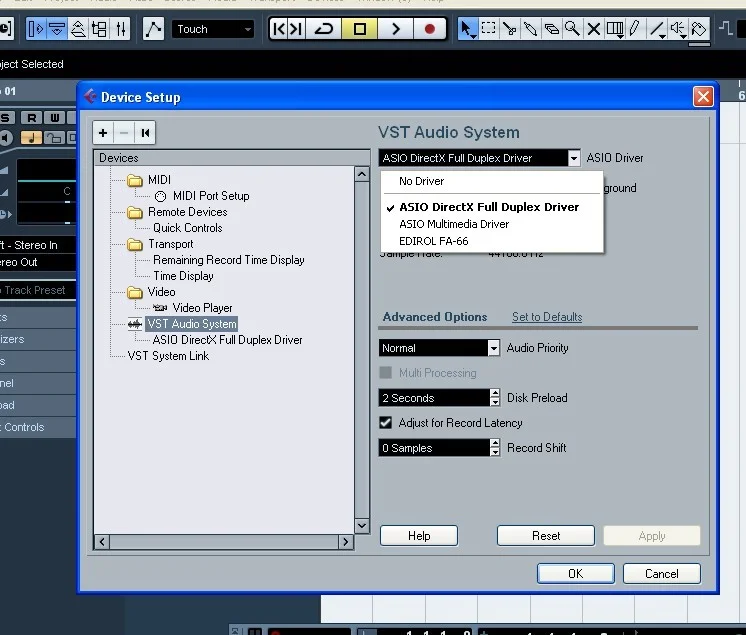
Task: Click the Record button in transport toolbar
Action: [x=430, y=29]
